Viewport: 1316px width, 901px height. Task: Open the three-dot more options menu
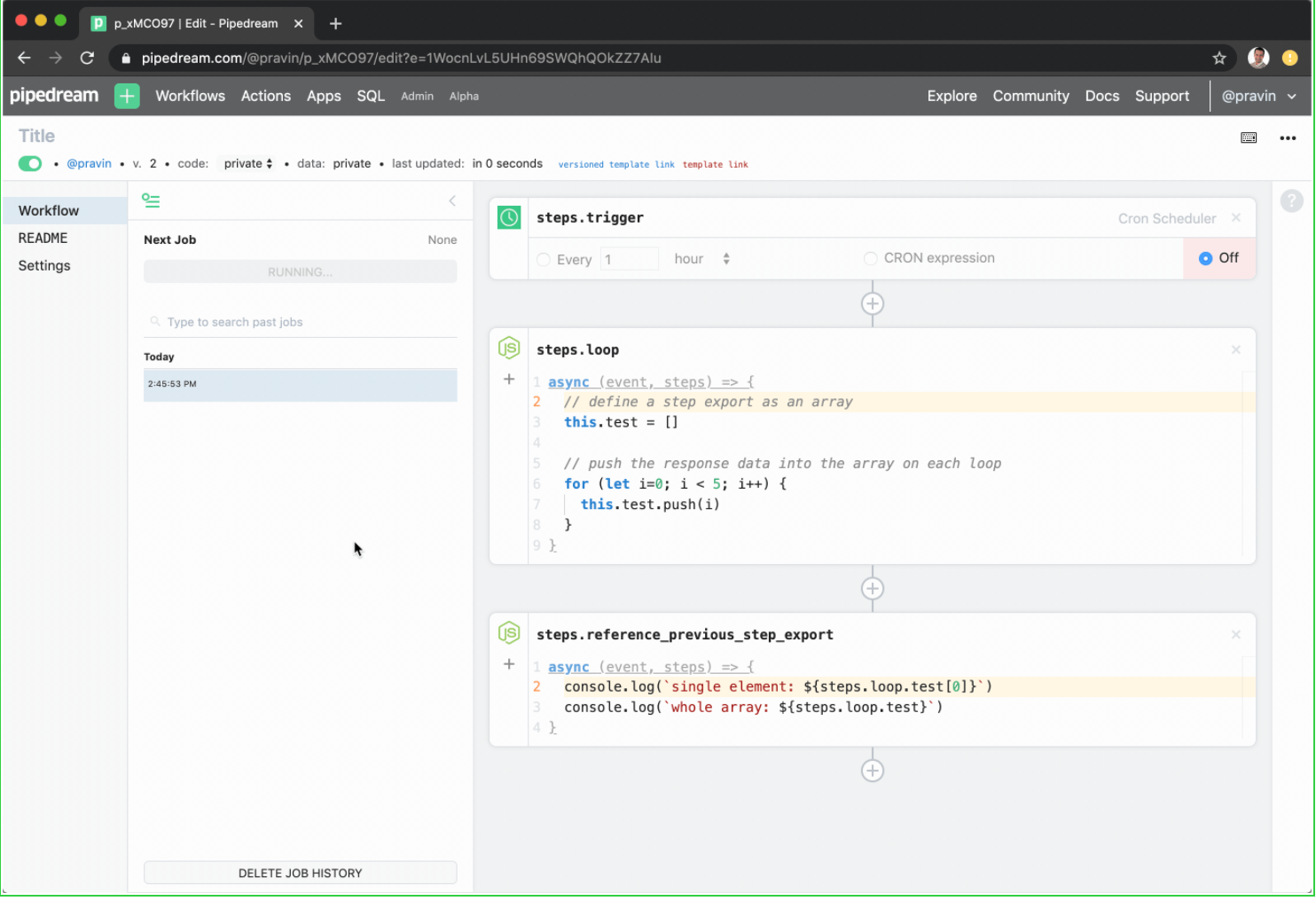click(1287, 137)
